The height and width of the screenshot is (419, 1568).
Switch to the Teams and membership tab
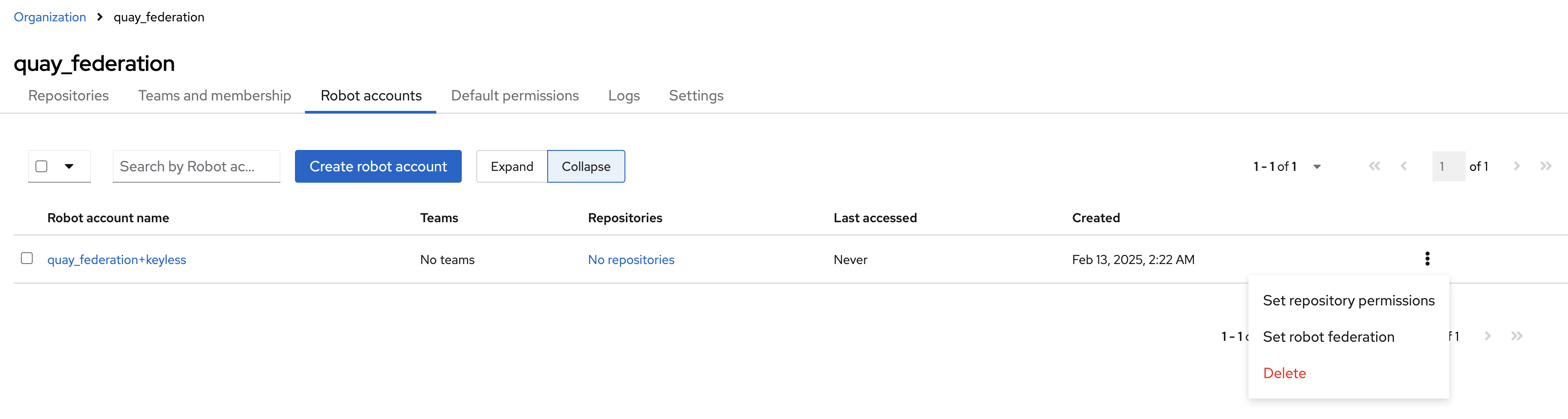pos(214,95)
